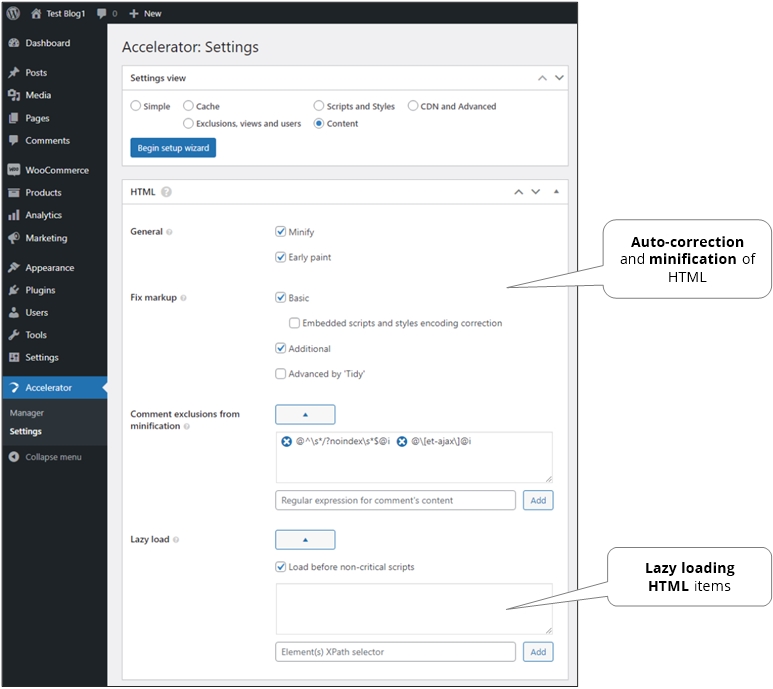Move HTML panel up with chevron
The image size is (773, 689).
519,192
